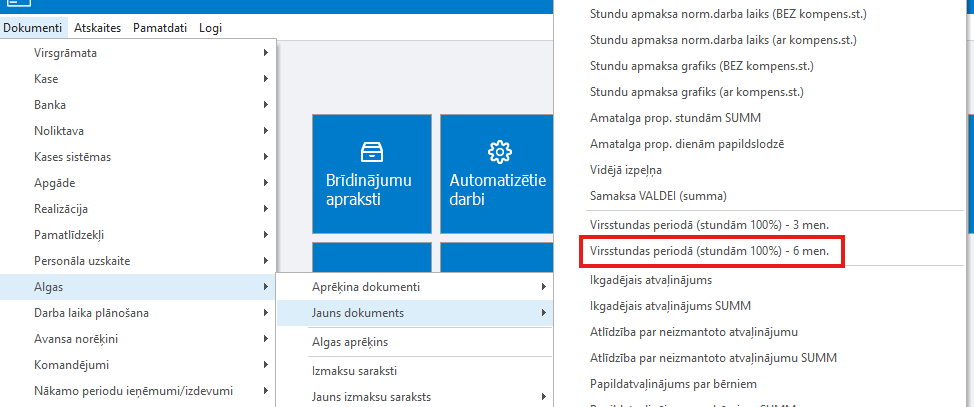The width and height of the screenshot is (974, 407).
Task: Open the Brīdinājumu apraksti tile
Action: (371, 173)
